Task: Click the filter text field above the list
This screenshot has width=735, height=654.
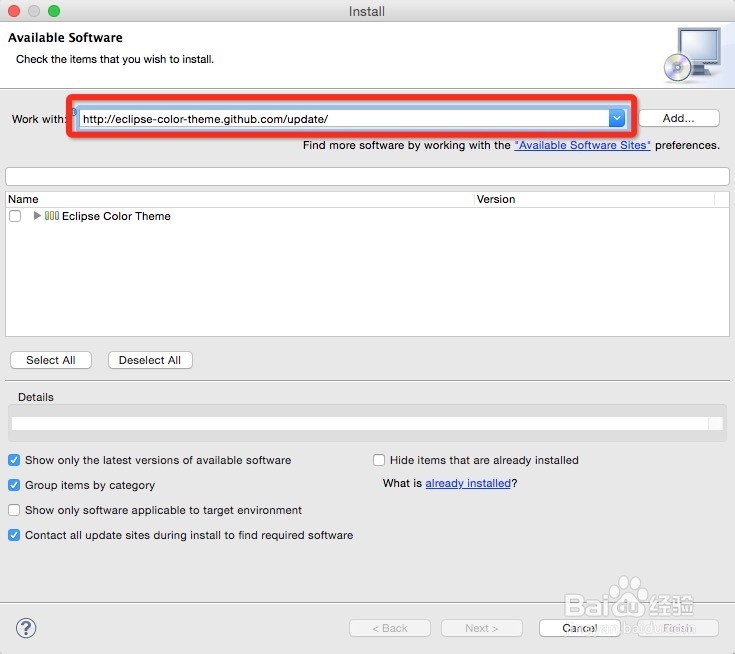Action: (x=367, y=177)
